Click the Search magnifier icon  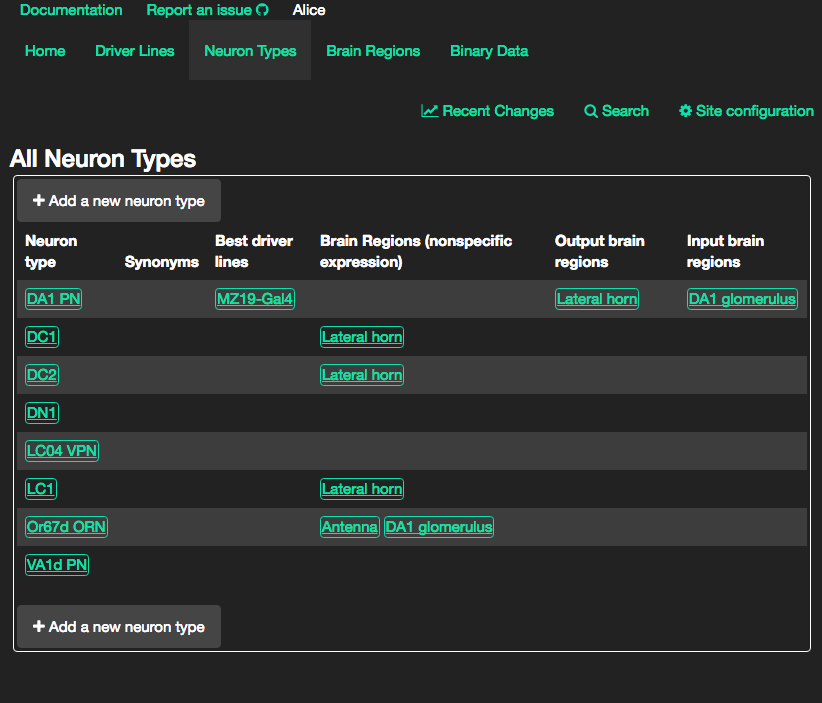pyautogui.click(x=591, y=111)
